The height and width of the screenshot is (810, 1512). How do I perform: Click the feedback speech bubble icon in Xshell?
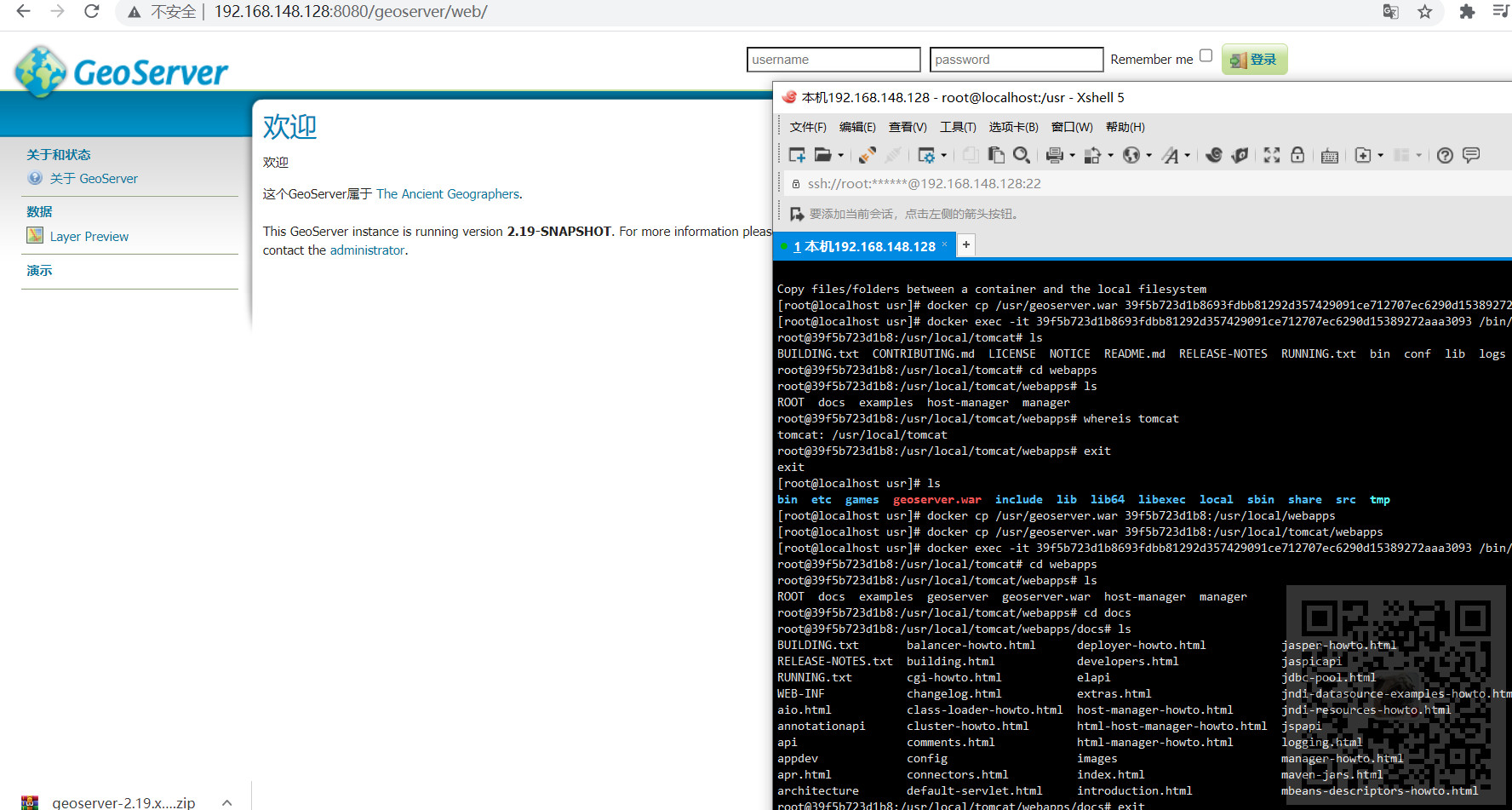click(1471, 155)
